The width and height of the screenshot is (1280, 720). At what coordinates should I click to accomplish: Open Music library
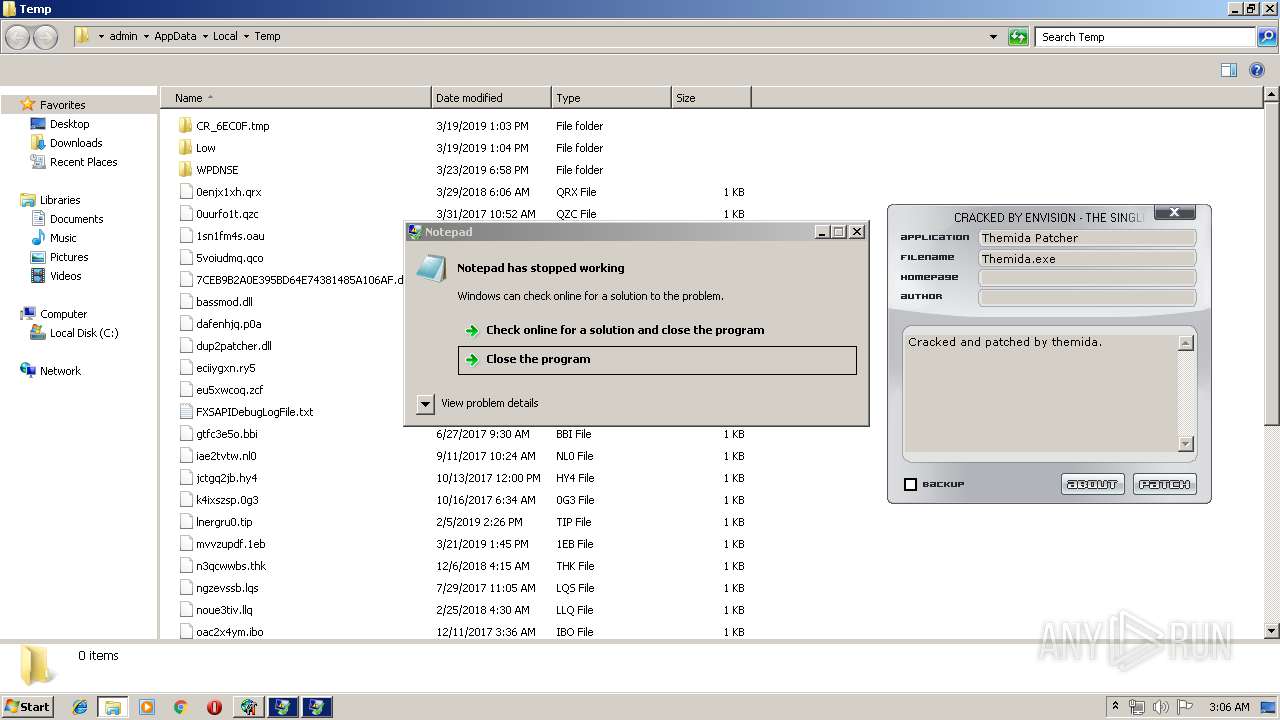tap(63, 238)
